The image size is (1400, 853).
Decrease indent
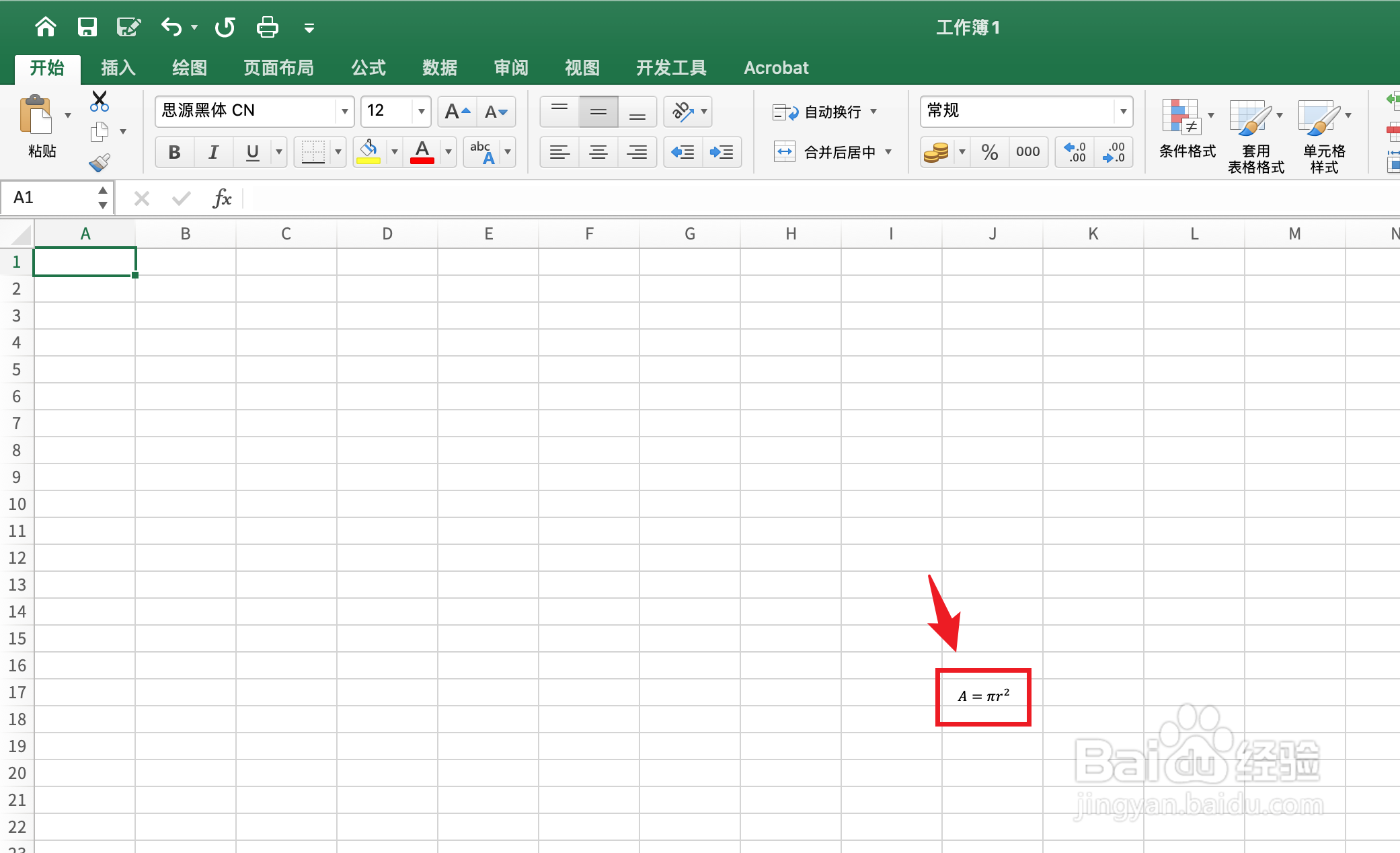click(x=683, y=152)
